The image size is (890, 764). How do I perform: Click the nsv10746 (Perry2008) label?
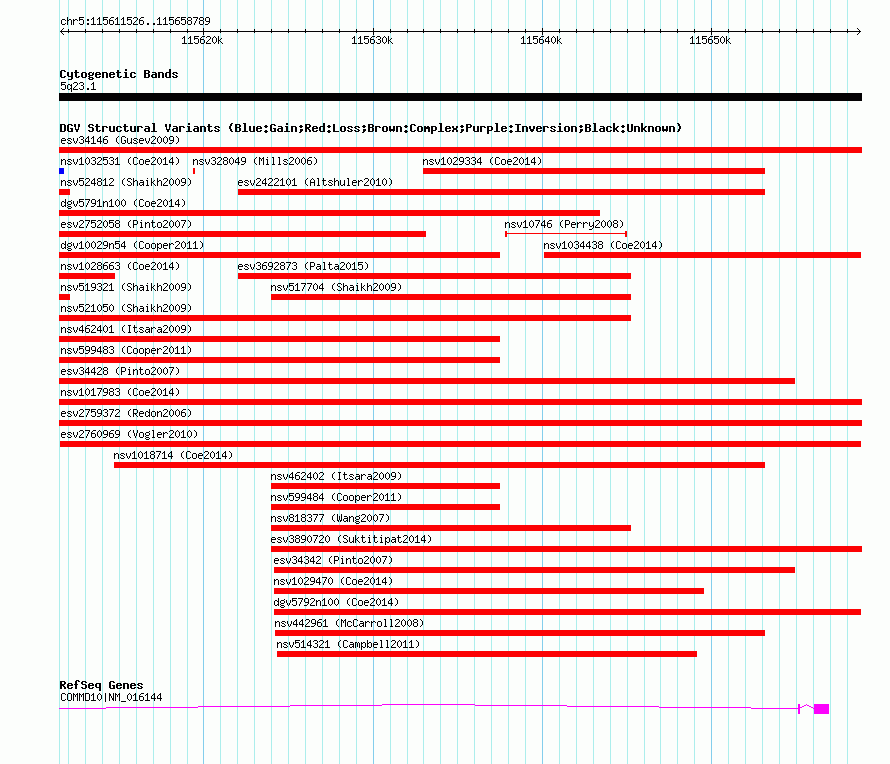click(564, 224)
